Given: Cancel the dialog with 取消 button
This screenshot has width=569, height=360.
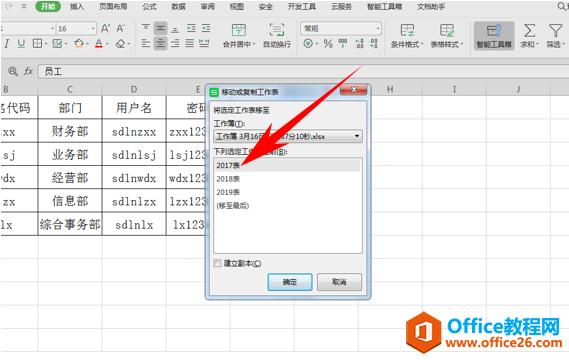Looking at the screenshot, I should [339, 282].
